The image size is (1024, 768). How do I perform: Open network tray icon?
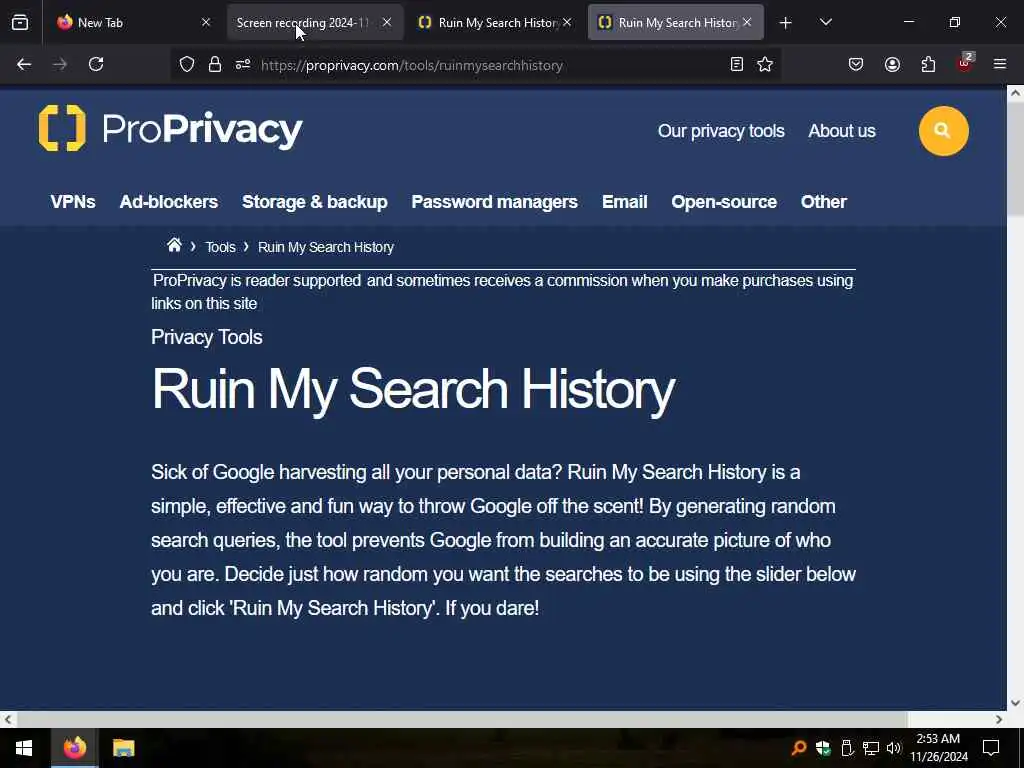[871, 748]
